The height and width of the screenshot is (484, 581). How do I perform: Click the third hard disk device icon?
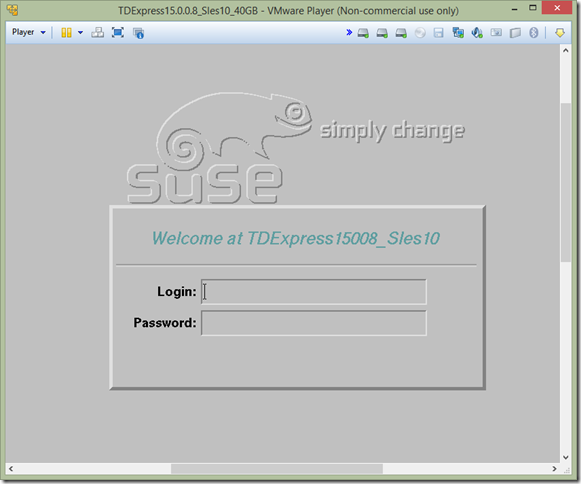pyautogui.click(x=401, y=33)
